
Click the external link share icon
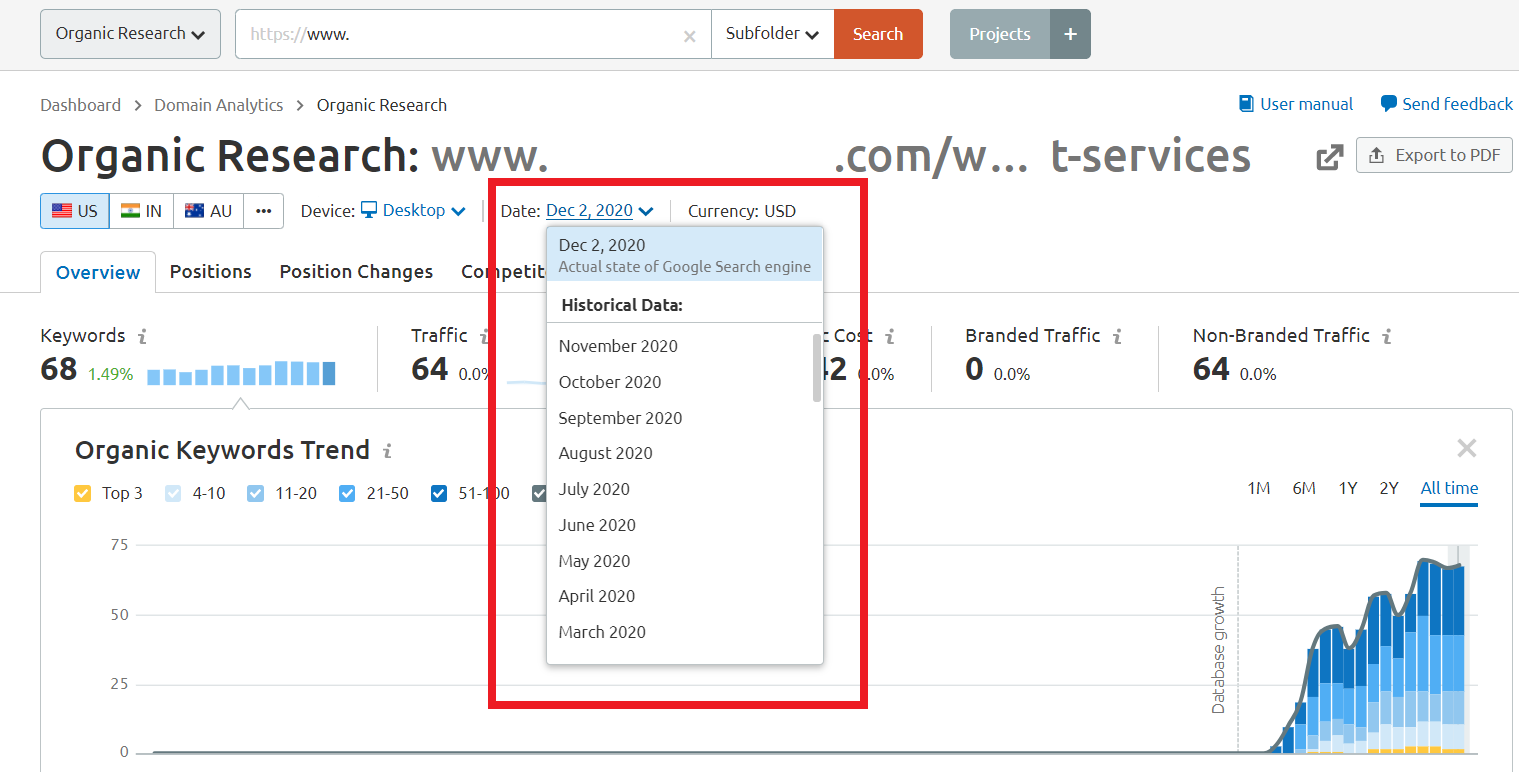pos(1328,157)
